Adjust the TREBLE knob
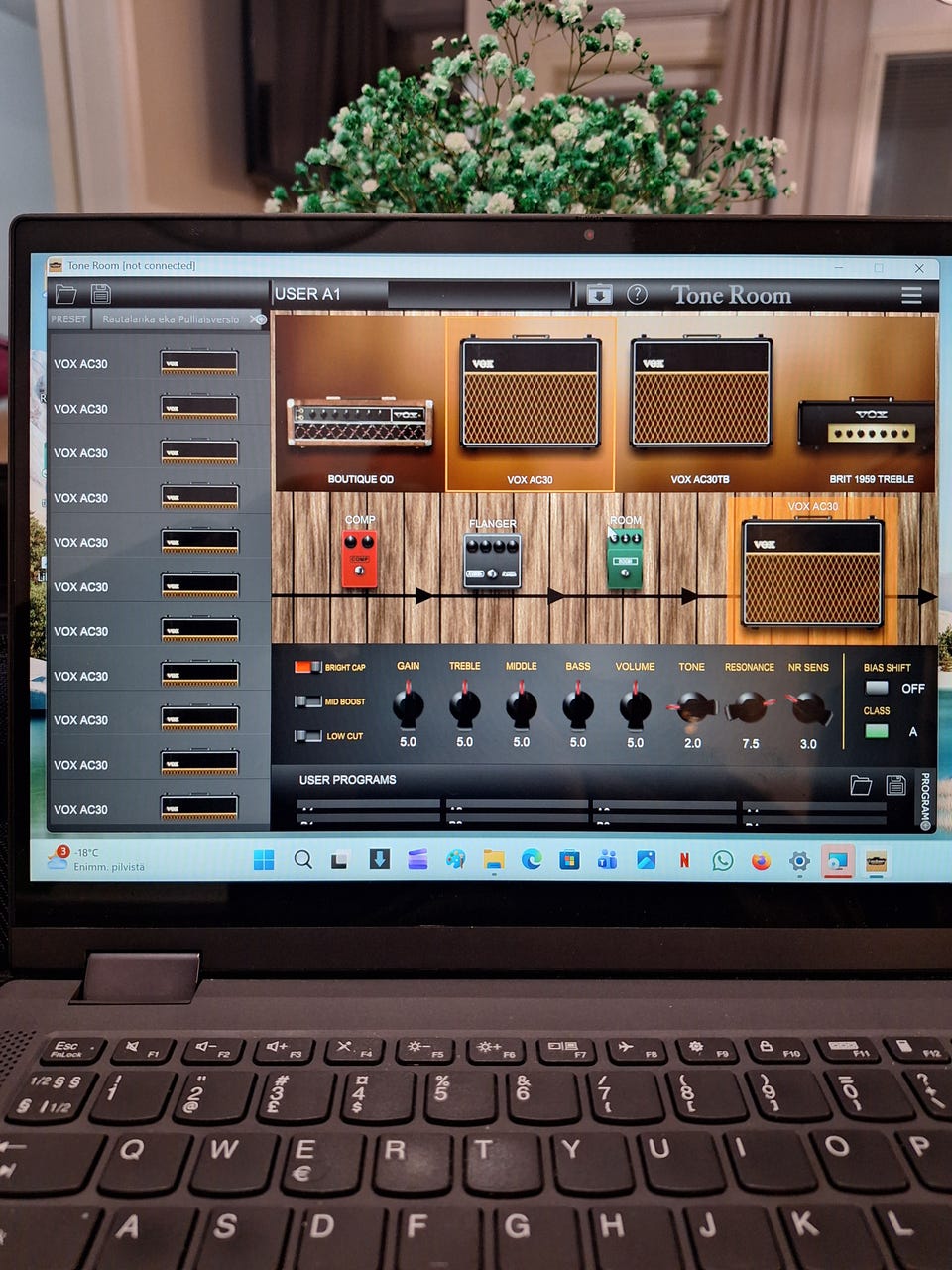This screenshot has height=1270, width=952. [465, 705]
